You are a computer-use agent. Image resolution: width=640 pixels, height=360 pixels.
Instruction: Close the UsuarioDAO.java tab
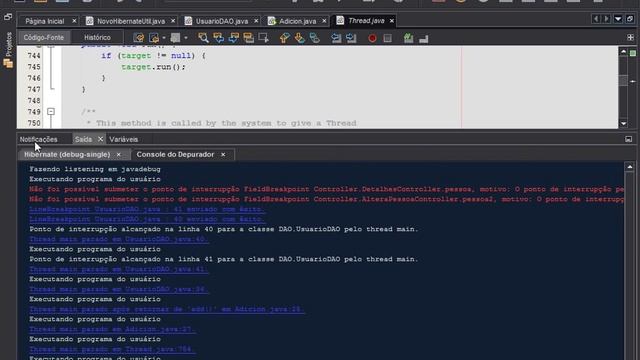256,21
